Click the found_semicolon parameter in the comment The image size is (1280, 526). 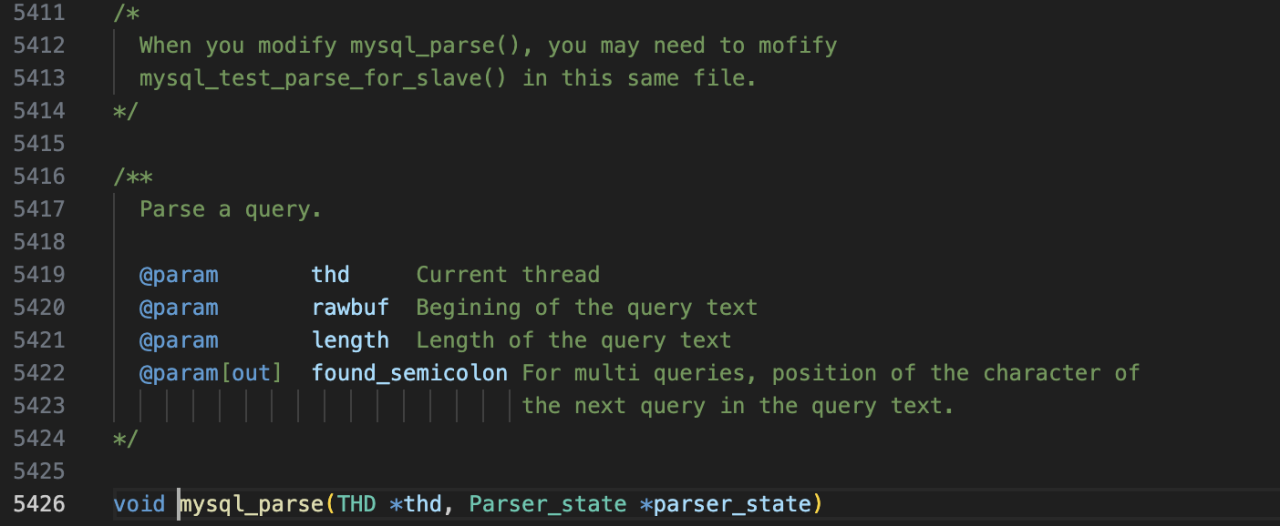(x=409, y=373)
